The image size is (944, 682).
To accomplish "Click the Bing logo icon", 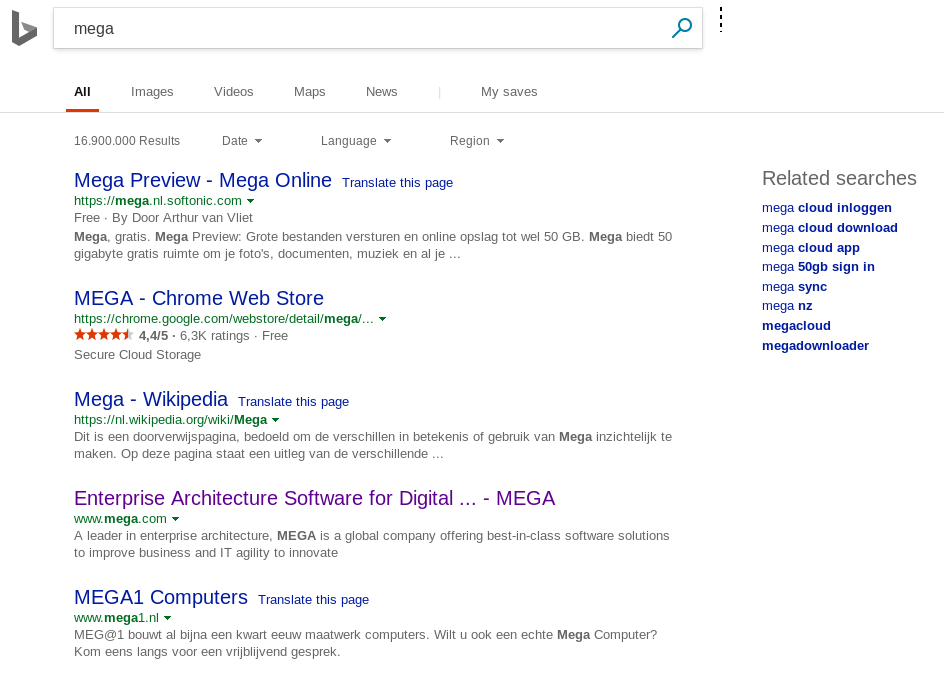I will [x=24, y=29].
